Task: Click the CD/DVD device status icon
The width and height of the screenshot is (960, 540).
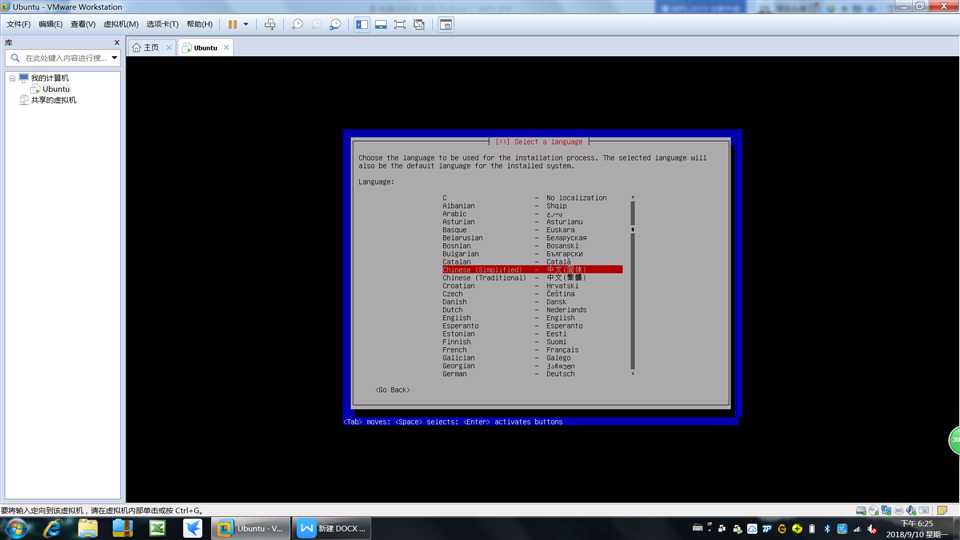Action: click(874, 510)
